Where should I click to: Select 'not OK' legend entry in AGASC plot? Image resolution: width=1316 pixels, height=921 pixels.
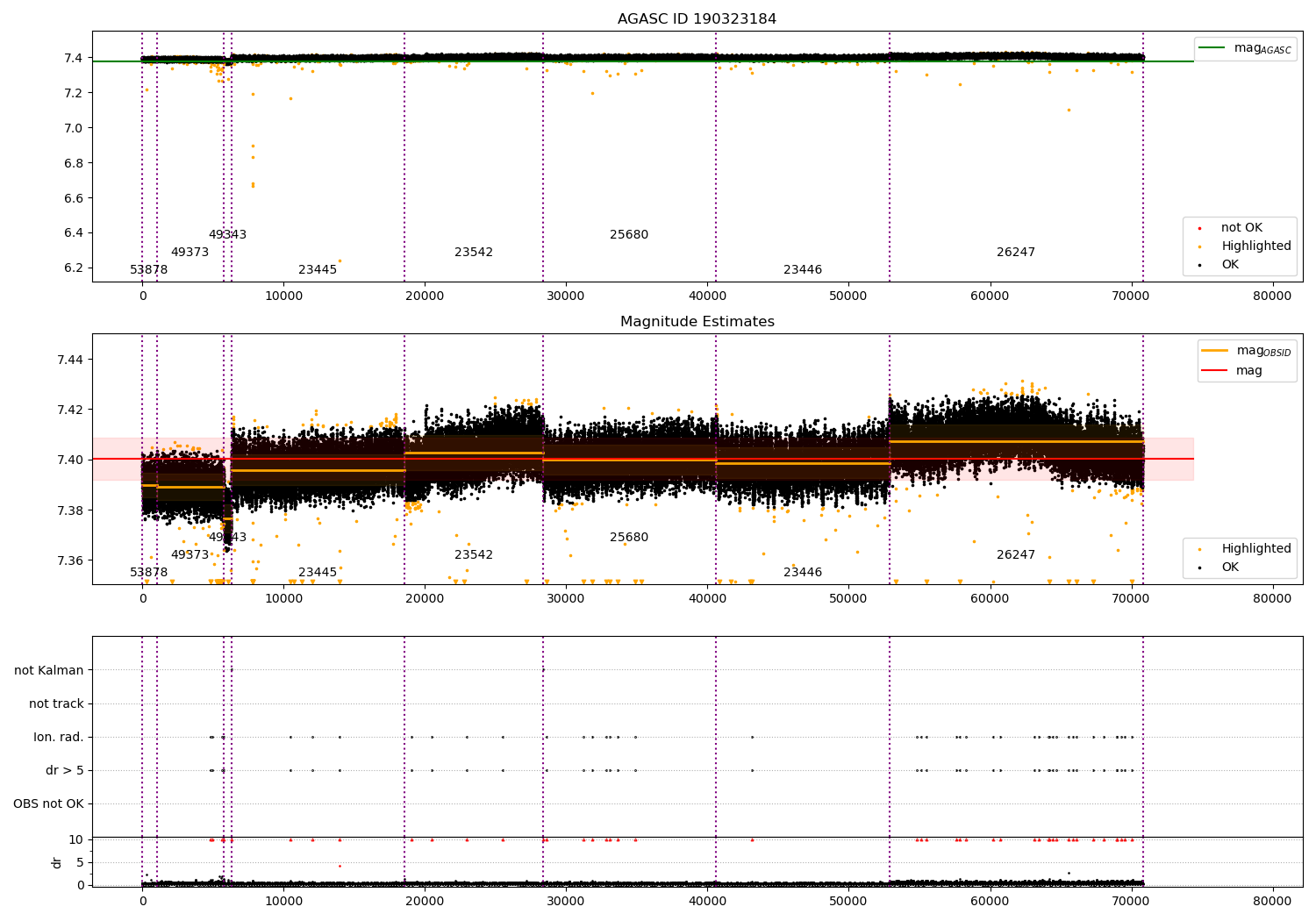click(x=1241, y=228)
